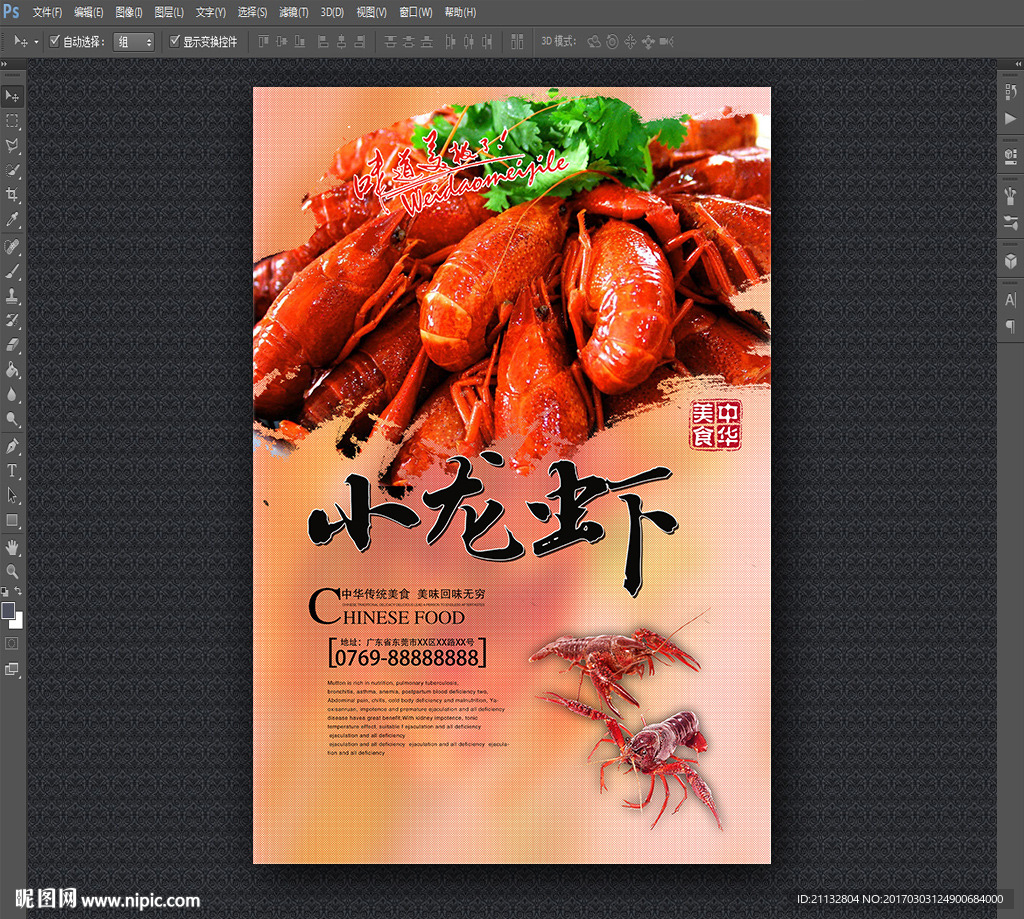Select the Crop tool
Screen dimensions: 1024x919
coord(12,195)
